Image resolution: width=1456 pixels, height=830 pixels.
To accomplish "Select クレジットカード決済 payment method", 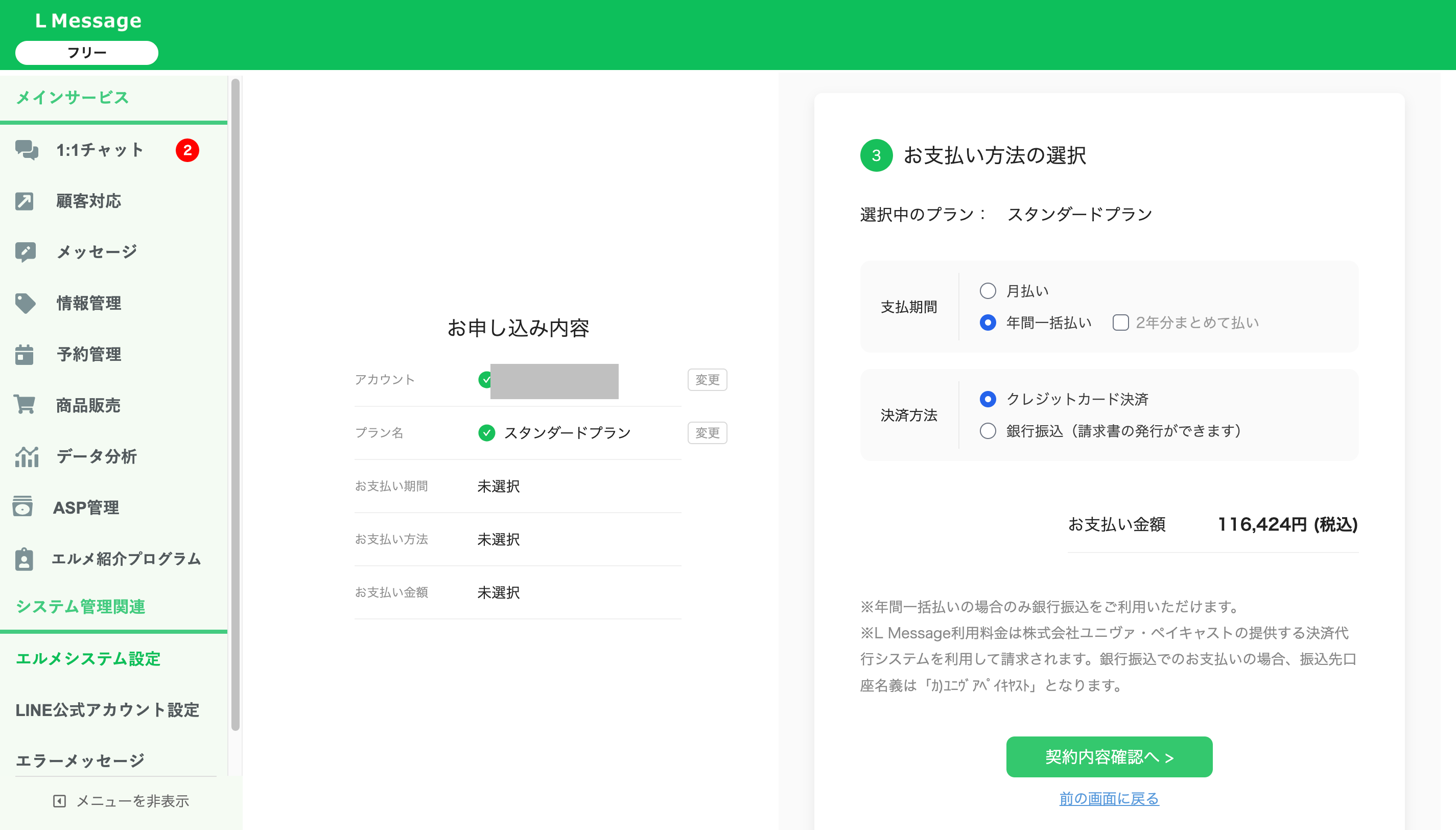I will pyautogui.click(x=988, y=399).
